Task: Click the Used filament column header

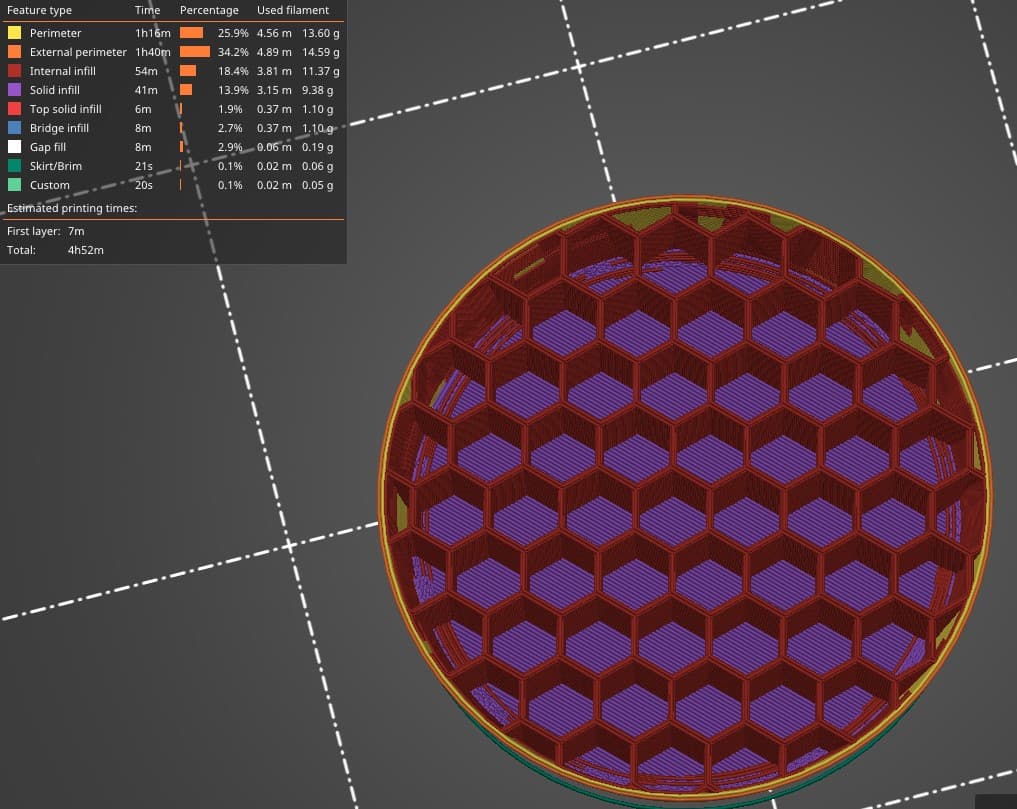Action: pyautogui.click(x=293, y=10)
